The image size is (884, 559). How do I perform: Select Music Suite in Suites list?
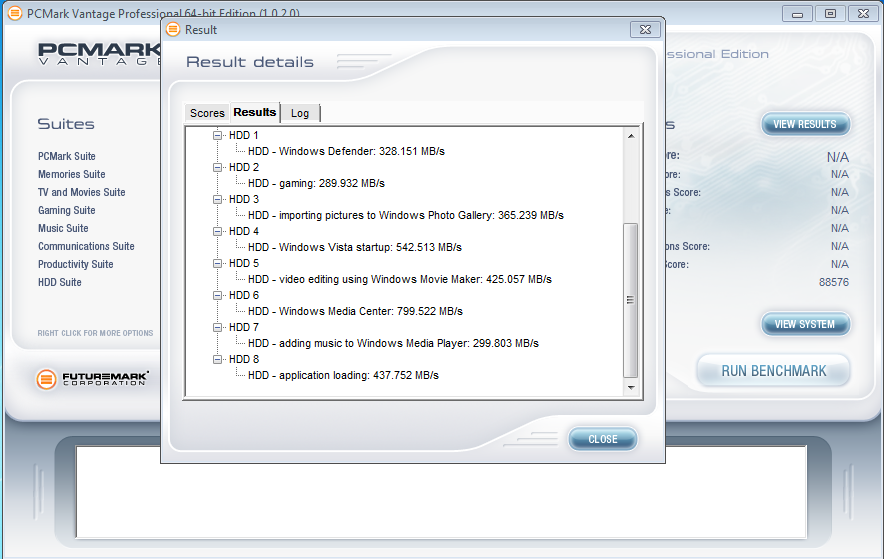pyautogui.click(x=63, y=228)
